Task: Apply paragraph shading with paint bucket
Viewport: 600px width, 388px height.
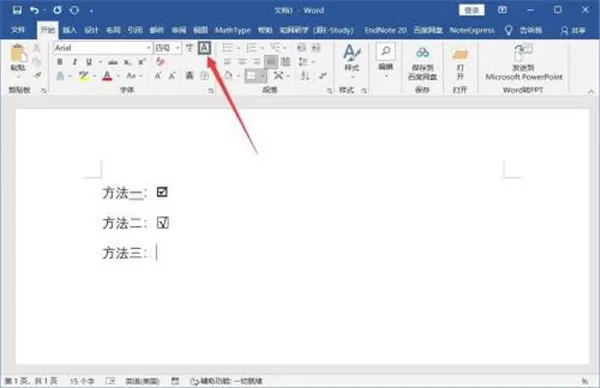Action: click(x=228, y=75)
